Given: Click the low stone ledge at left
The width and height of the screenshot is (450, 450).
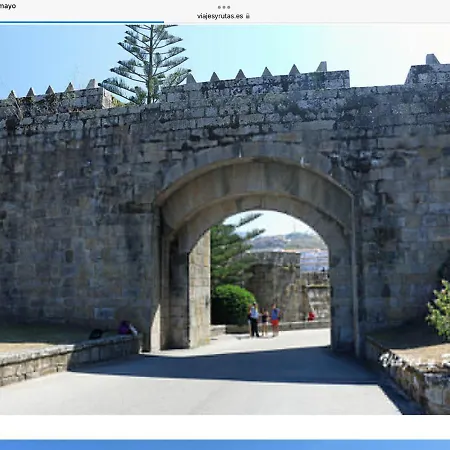Looking at the screenshot, I should tap(68, 359).
